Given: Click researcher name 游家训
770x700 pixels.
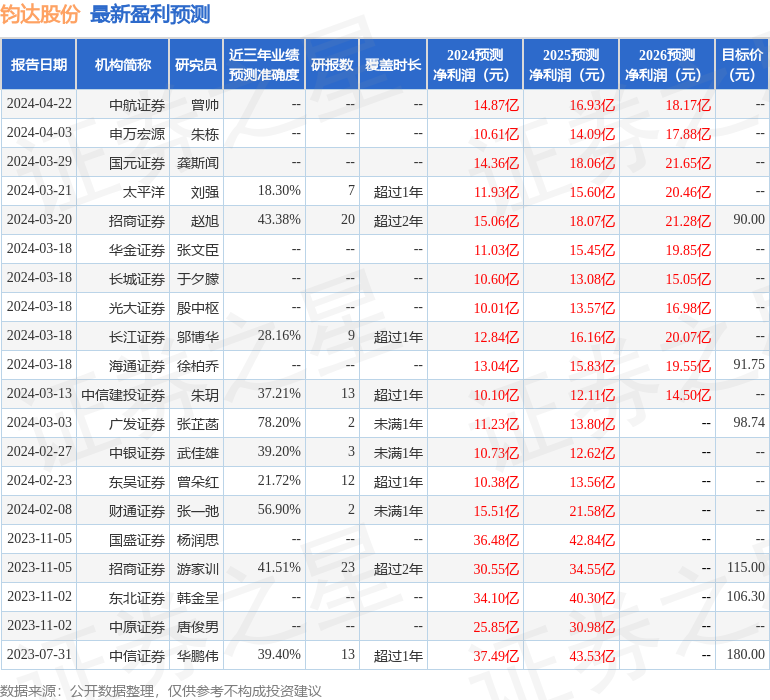Looking at the screenshot, I should tap(198, 569).
